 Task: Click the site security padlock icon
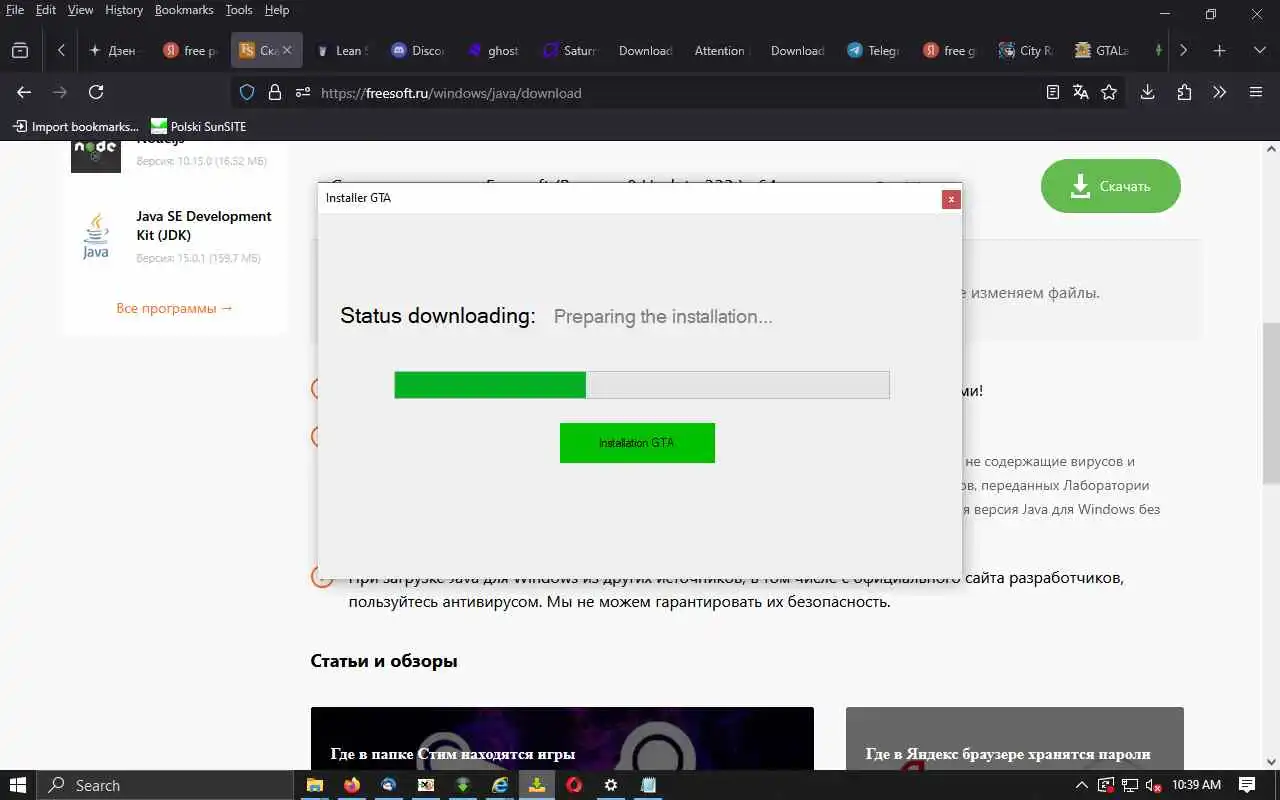click(275, 92)
